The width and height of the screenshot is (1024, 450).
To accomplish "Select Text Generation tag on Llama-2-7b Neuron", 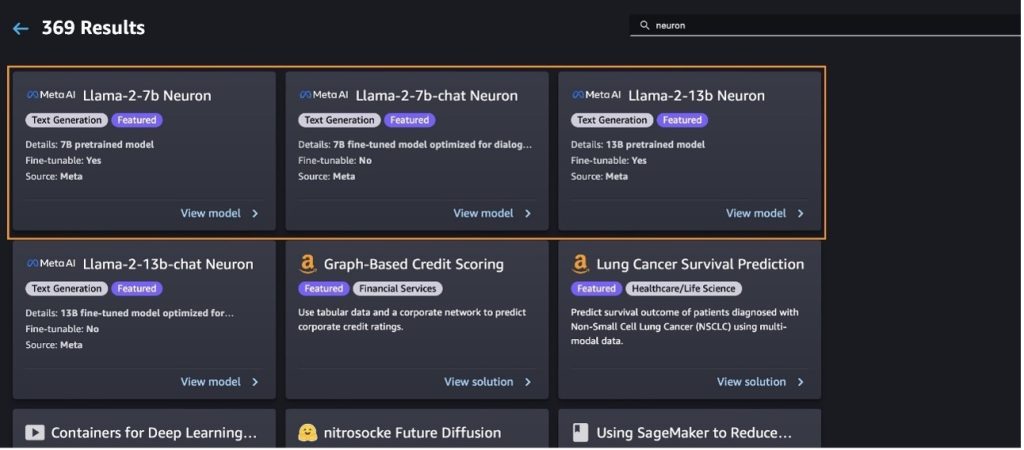I will [x=67, y=120].
